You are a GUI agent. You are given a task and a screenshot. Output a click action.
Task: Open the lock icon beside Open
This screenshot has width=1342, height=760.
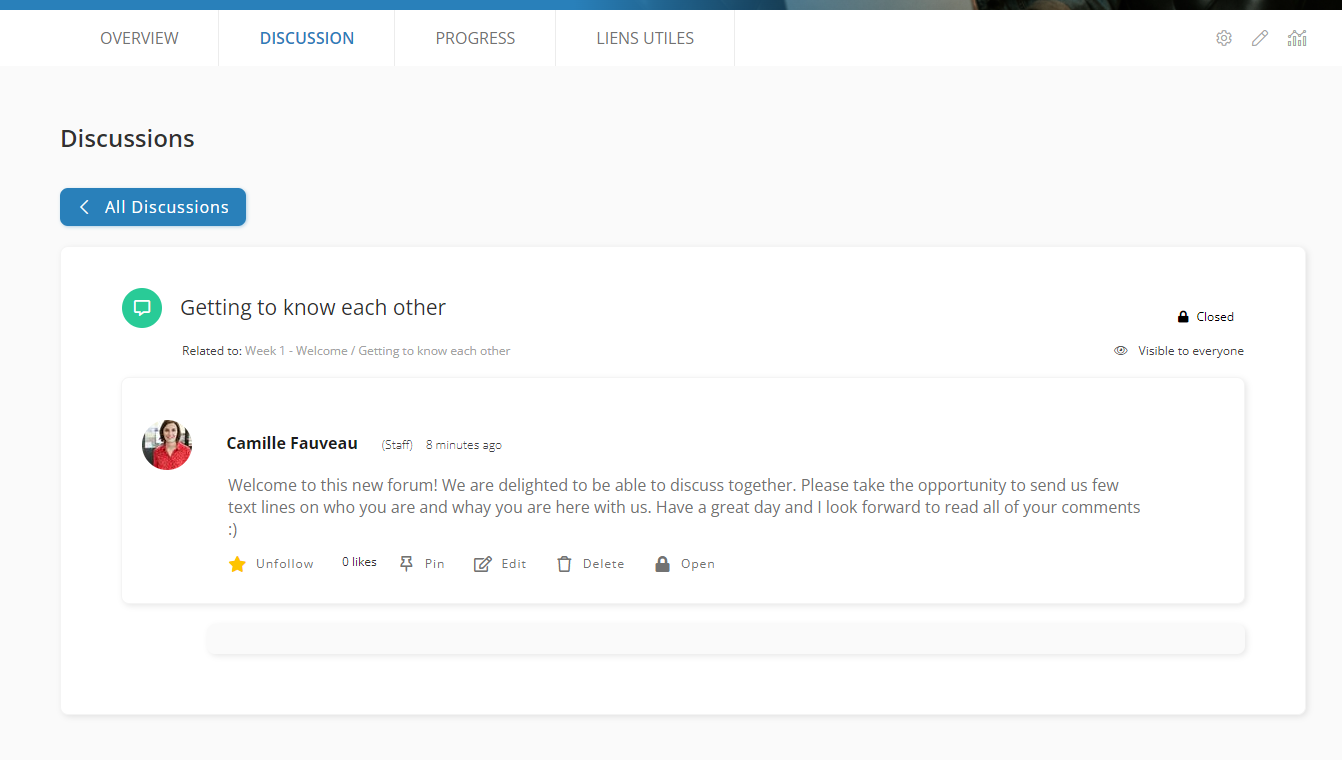tap(661, 563)
